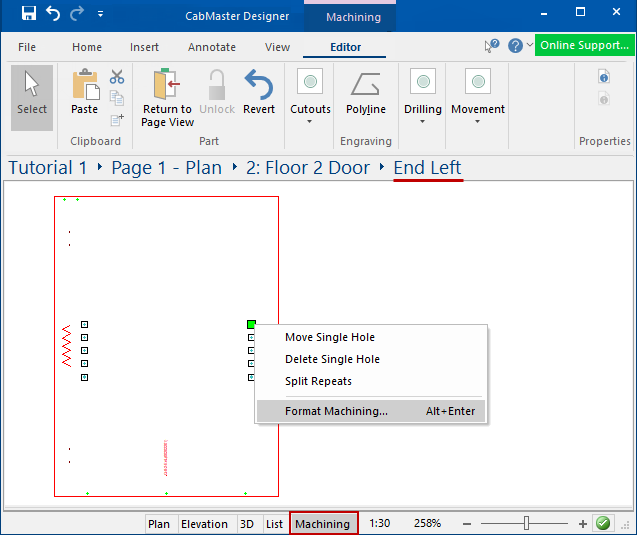Viewport: 637px width, 535px height.
Task: Open the Help question mark icon
Action: [x=515, y=46]
